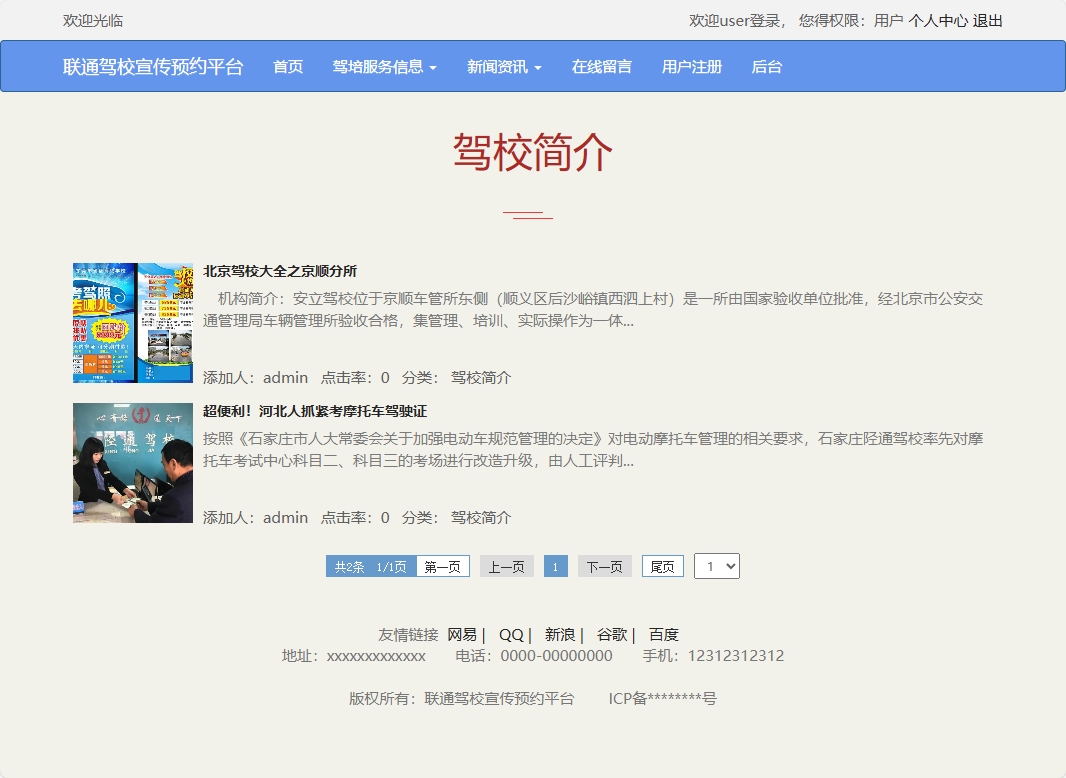The height and width of the screenshot is (778, 1066).
Task: Open the 驾培服务信息 dropdown menu
Action: click(x=384, y=66)
